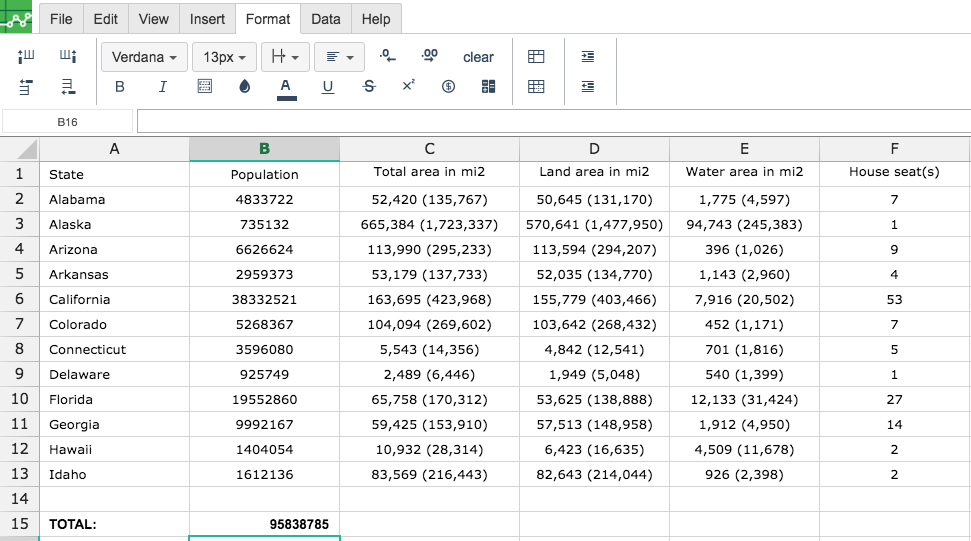This screenshot has width=971, height=541.
Task: Click the cell borders icon
Action: (204, 87)
